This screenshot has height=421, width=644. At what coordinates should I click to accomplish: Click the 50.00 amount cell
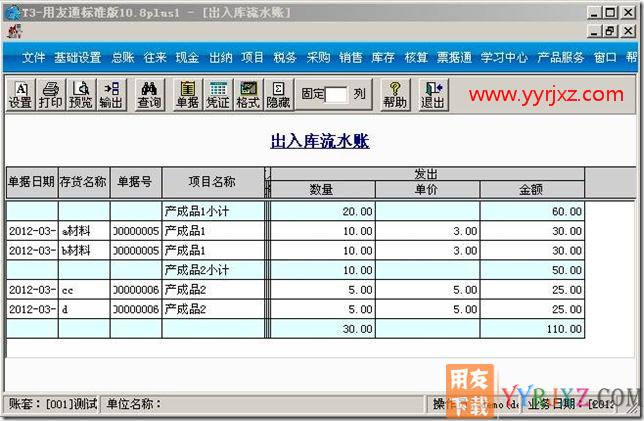[x=532, y=270]
